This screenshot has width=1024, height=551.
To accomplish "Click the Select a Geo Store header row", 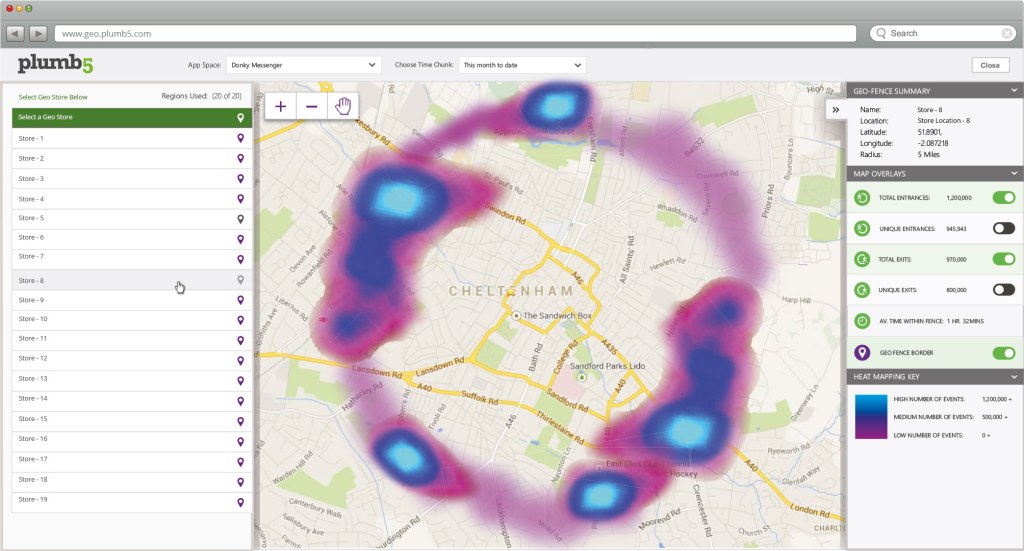I will click(x=132, y=118).
